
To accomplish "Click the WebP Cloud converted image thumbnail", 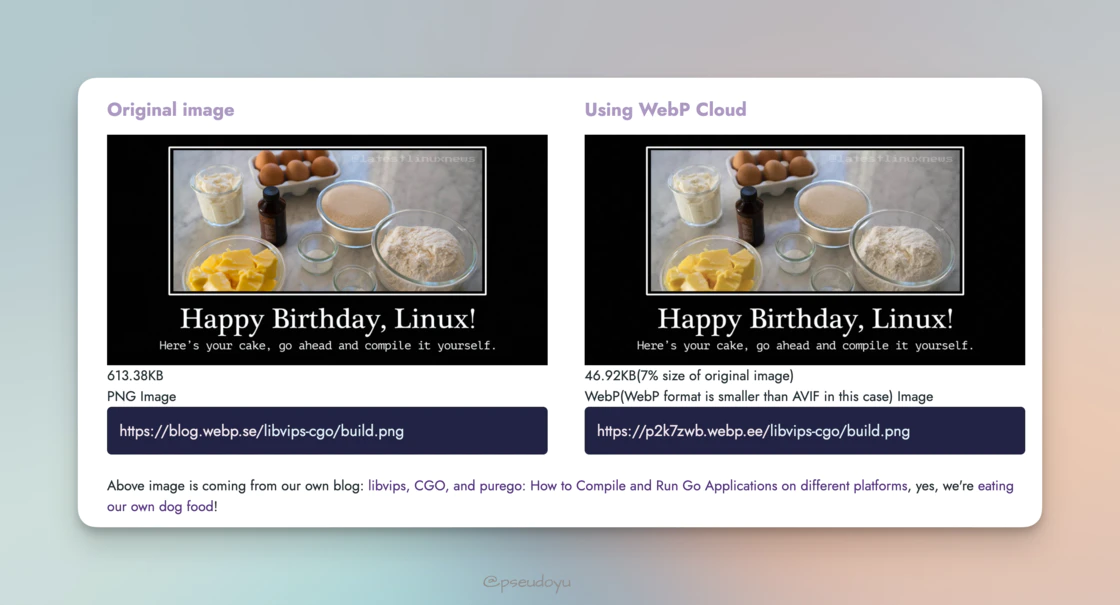I will pyautogui.click(x=804, y=249).
